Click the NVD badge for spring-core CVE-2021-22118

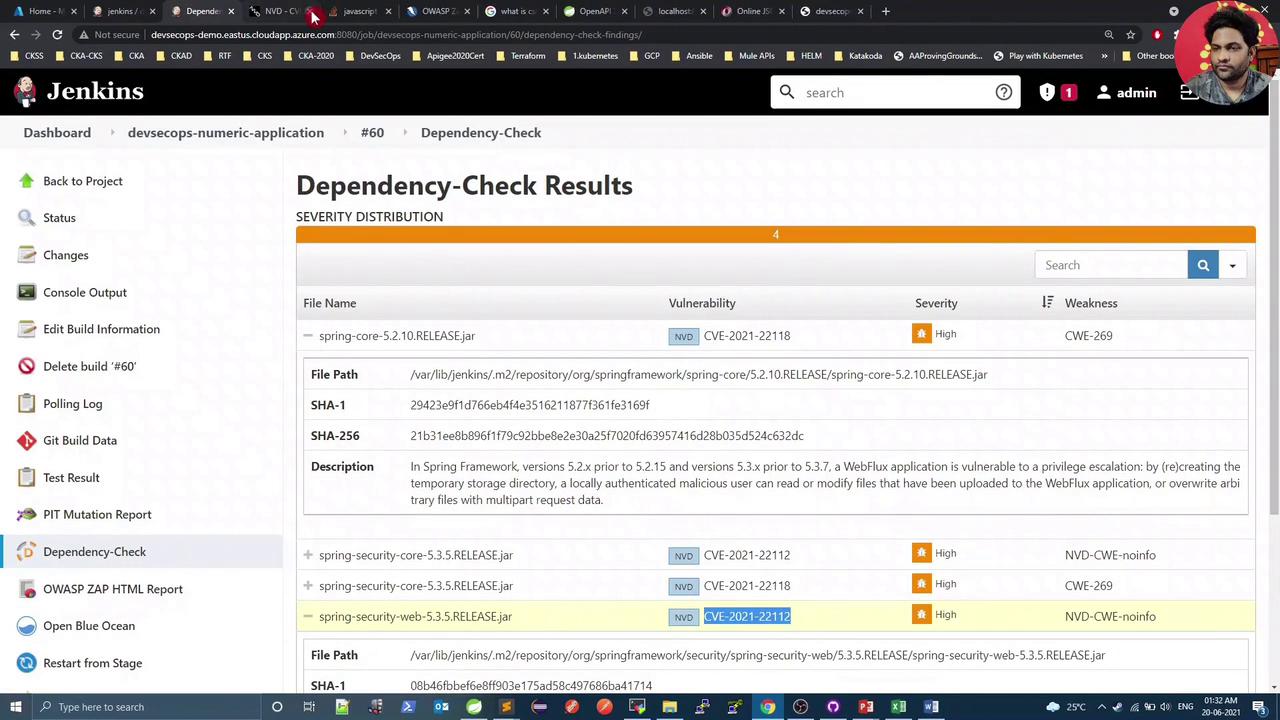coord(684,337)
